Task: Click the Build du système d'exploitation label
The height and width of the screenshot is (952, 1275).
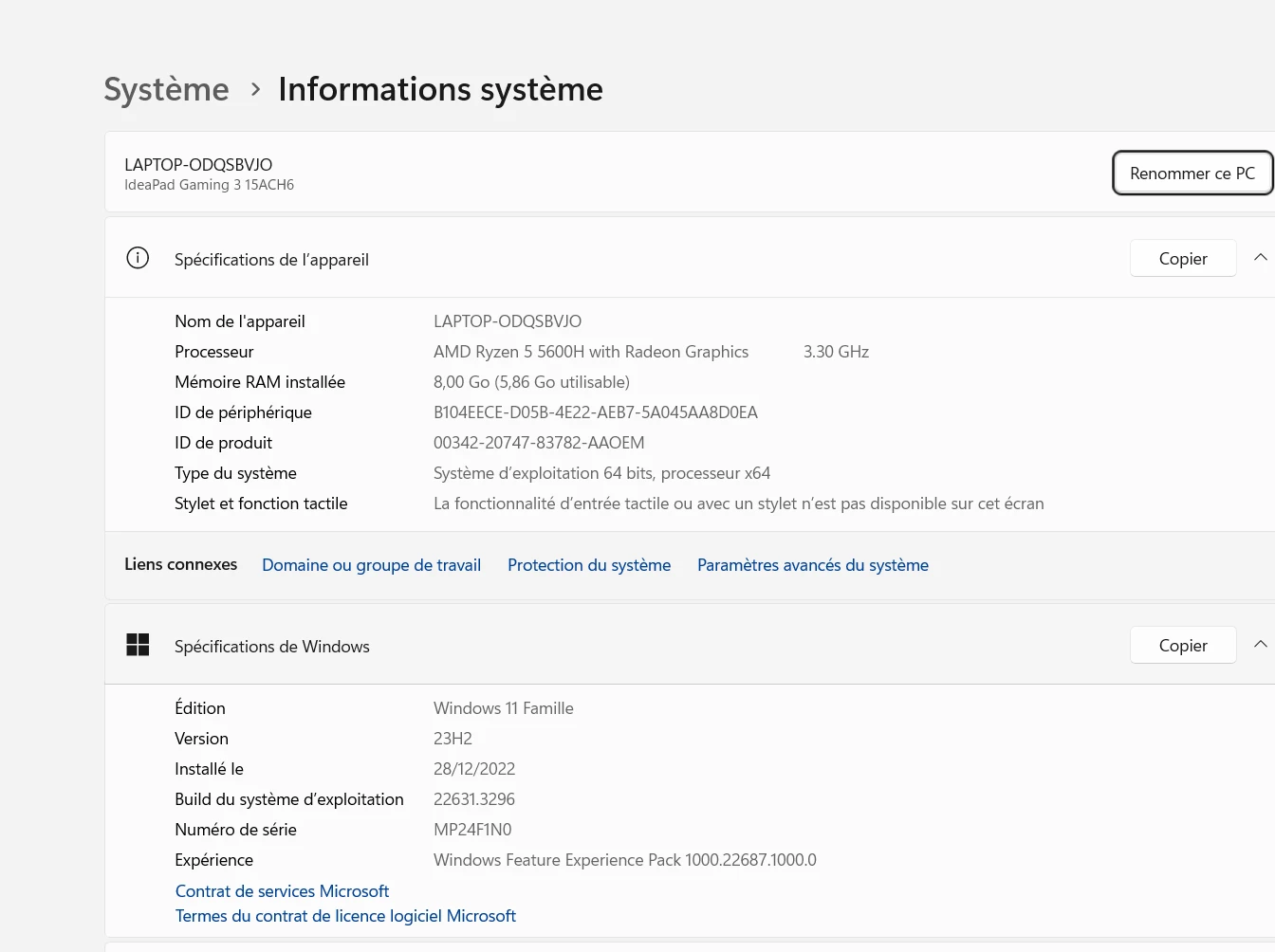Action: coord(289,799)
